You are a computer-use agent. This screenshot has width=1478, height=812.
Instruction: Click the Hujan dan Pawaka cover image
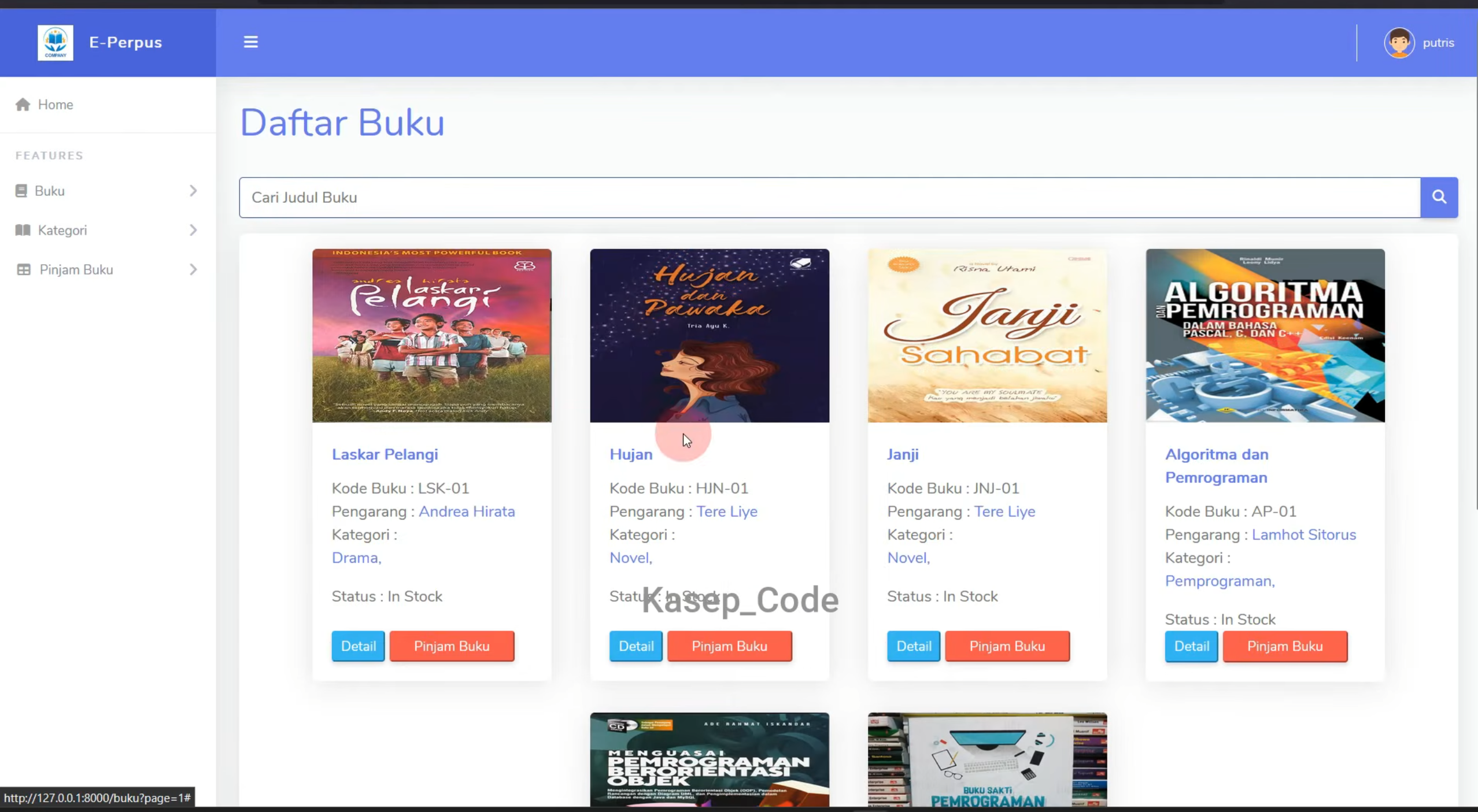point(710,336)
